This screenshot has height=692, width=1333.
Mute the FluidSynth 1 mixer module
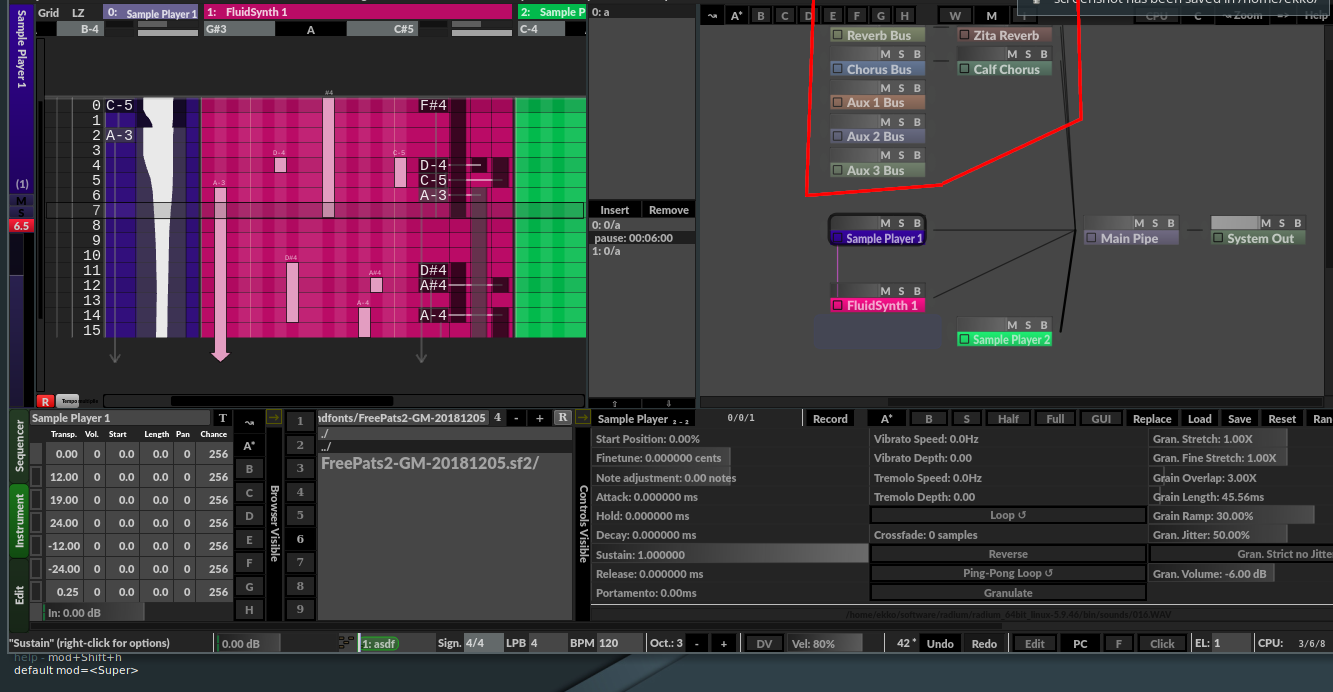pos(884,291)
